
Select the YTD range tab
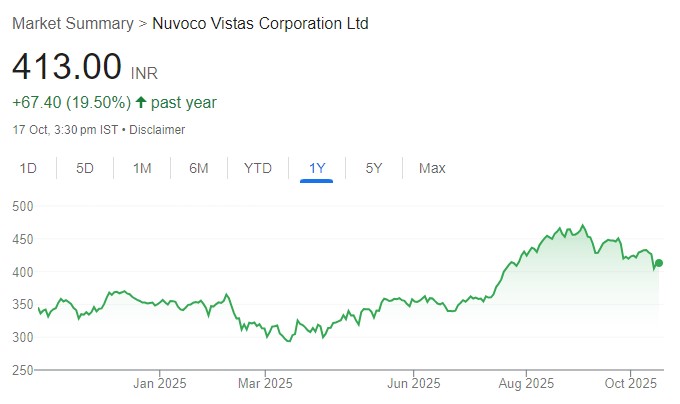258,168
